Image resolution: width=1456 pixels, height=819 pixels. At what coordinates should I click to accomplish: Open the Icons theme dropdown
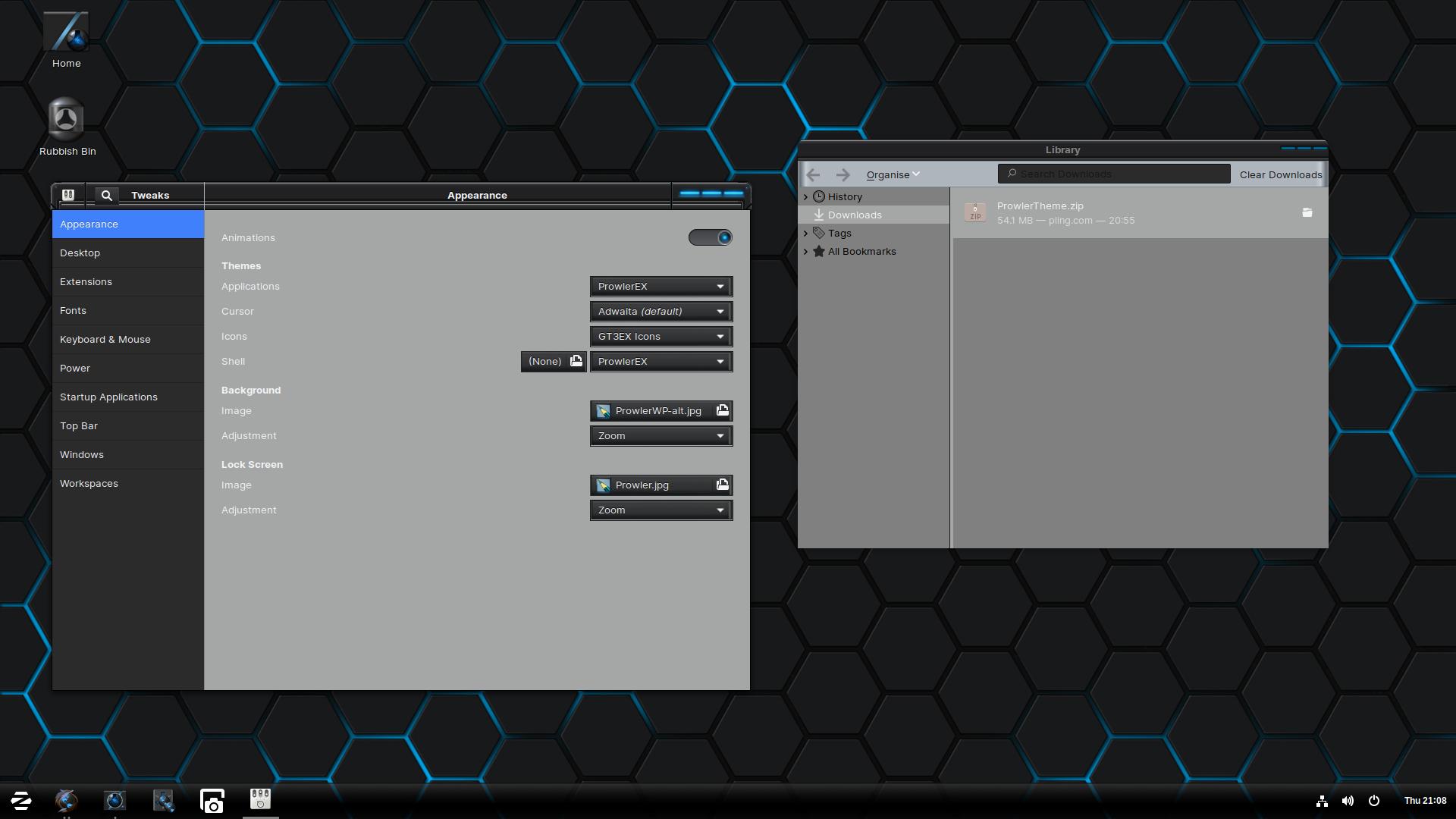tap(661, 337)
